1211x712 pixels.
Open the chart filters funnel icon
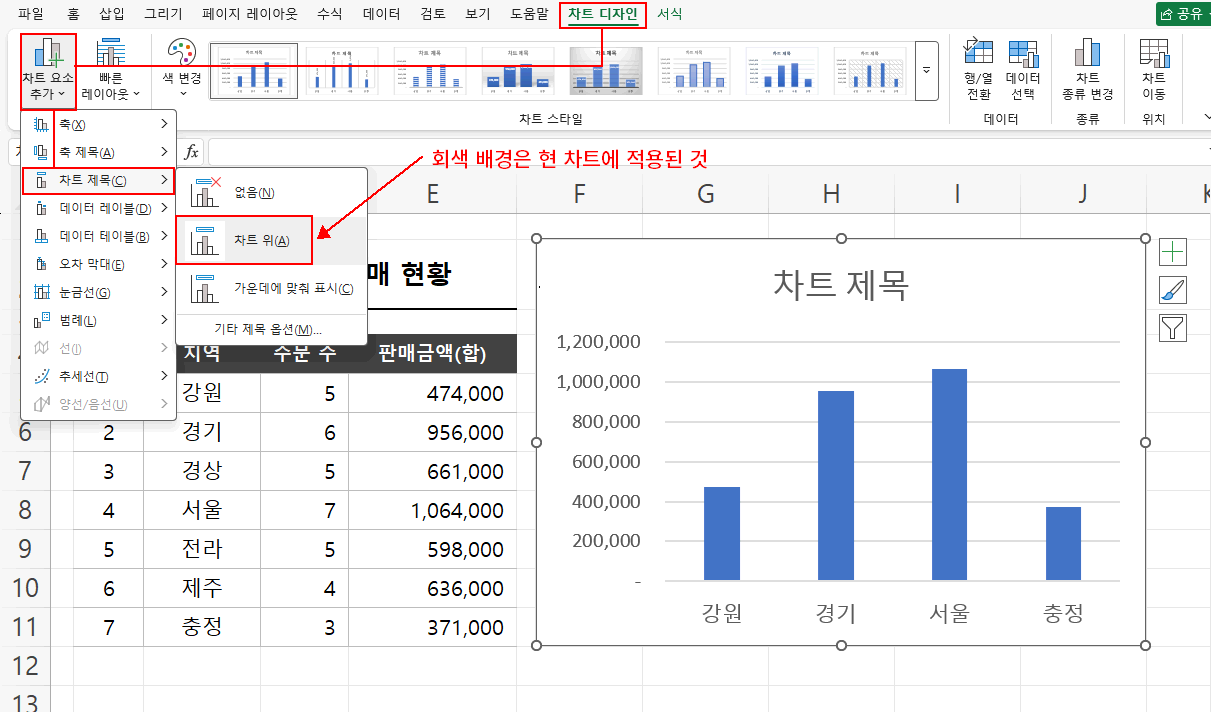click(x=1172, y=327)
